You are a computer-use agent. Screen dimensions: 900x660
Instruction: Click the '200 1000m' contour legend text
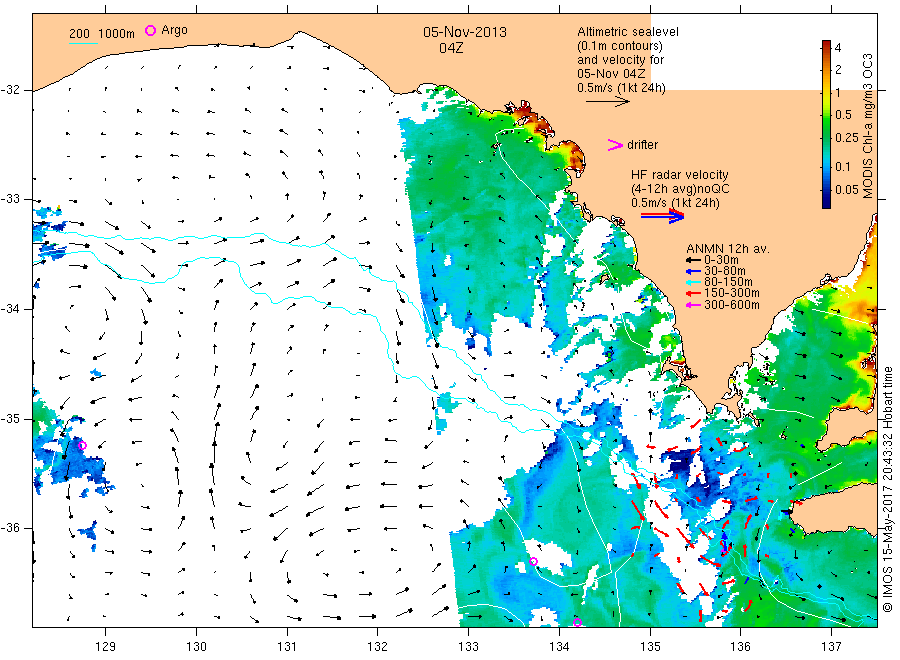[102, 33]
